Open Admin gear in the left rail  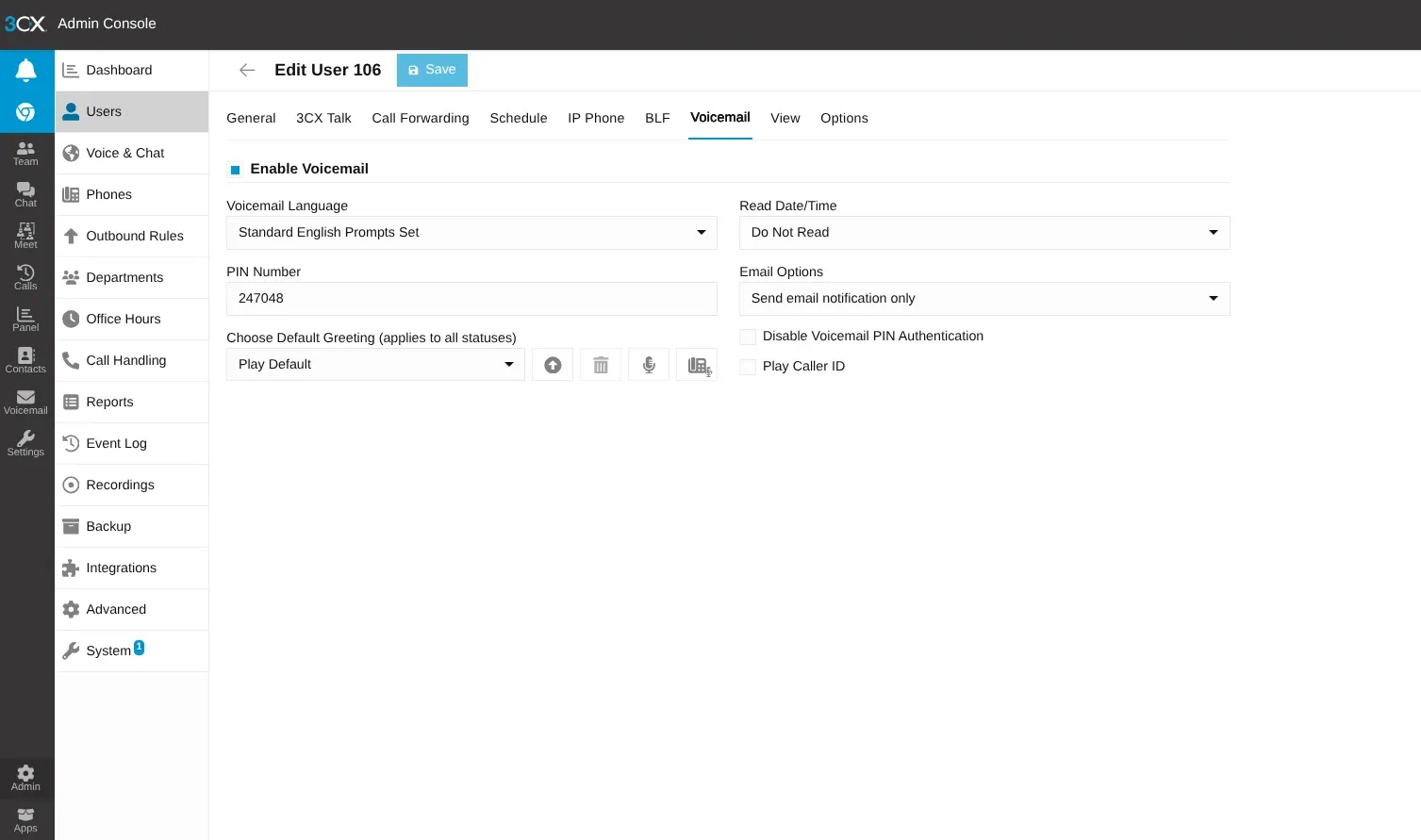pos(26,779)
